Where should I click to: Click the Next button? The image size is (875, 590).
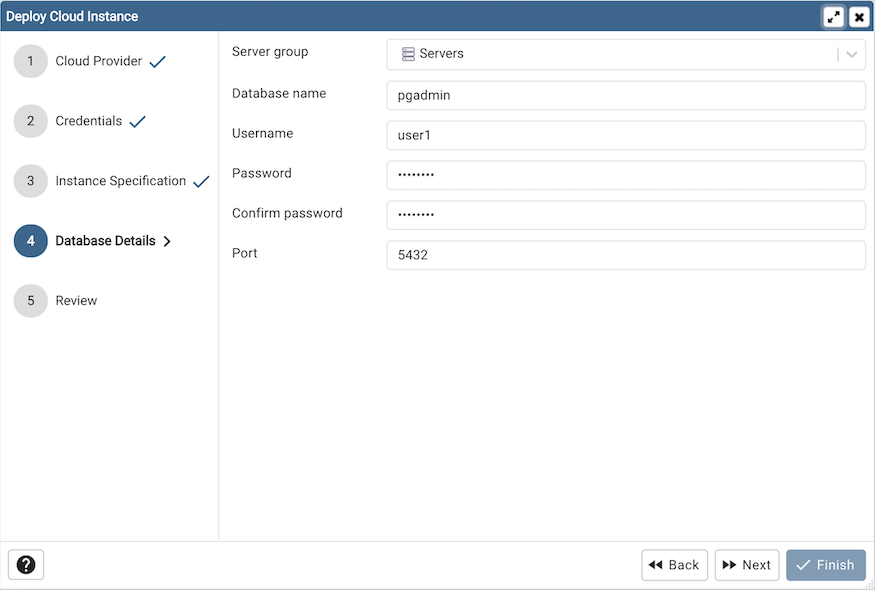(746, 565)
